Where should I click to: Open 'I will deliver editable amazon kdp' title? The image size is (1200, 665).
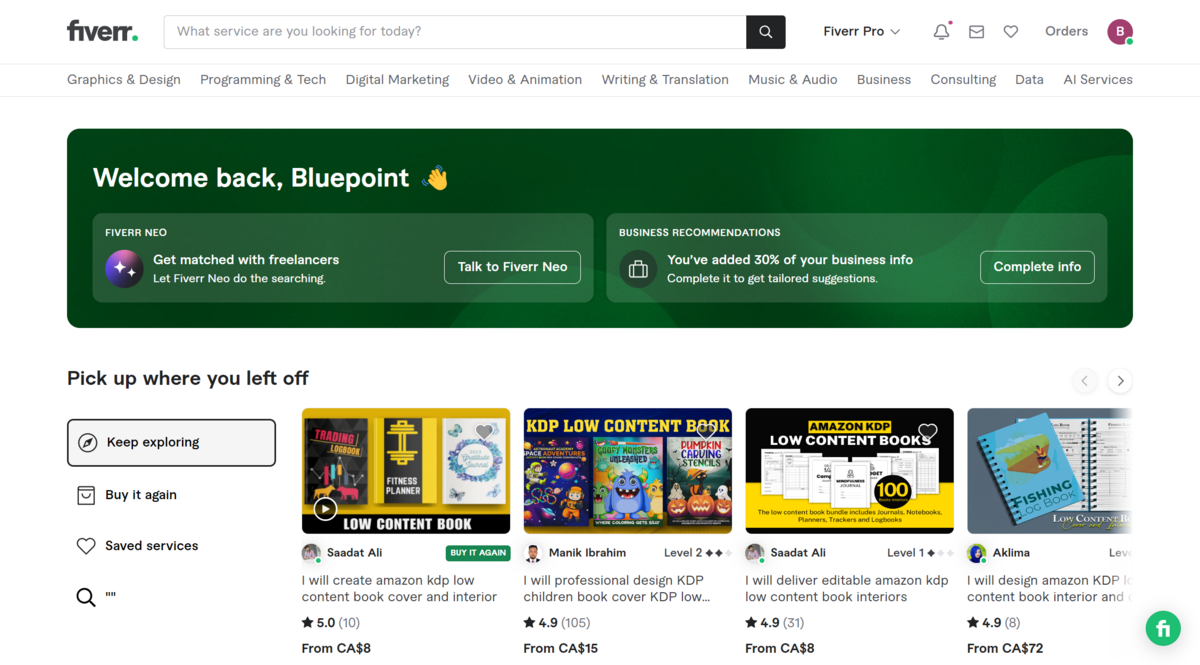click(847, 589)
